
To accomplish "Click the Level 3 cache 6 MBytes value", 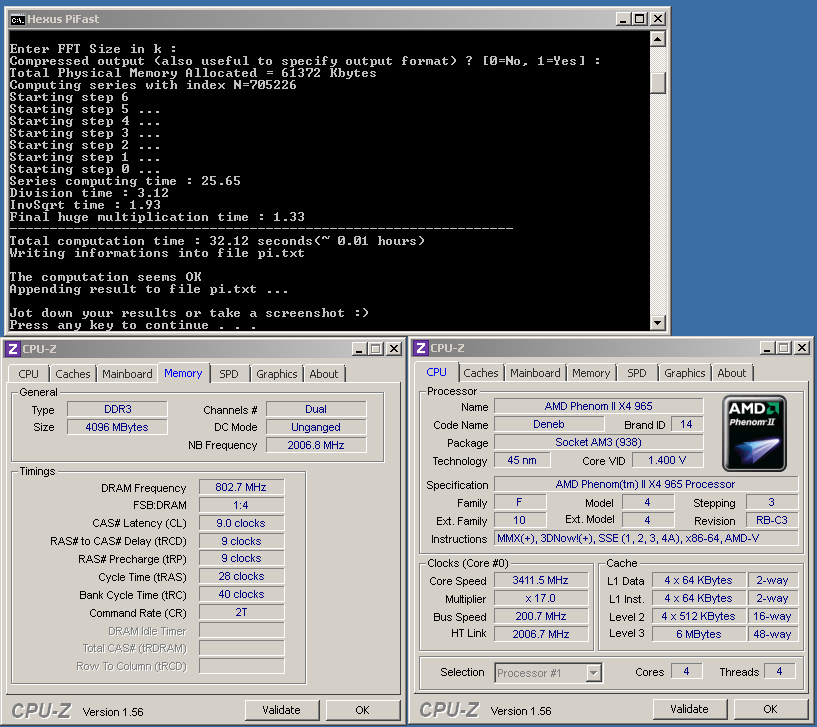I will click(699, 634).
